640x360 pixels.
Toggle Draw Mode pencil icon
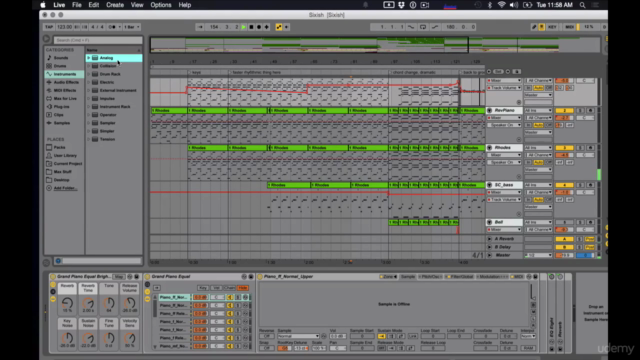[534, 27]
